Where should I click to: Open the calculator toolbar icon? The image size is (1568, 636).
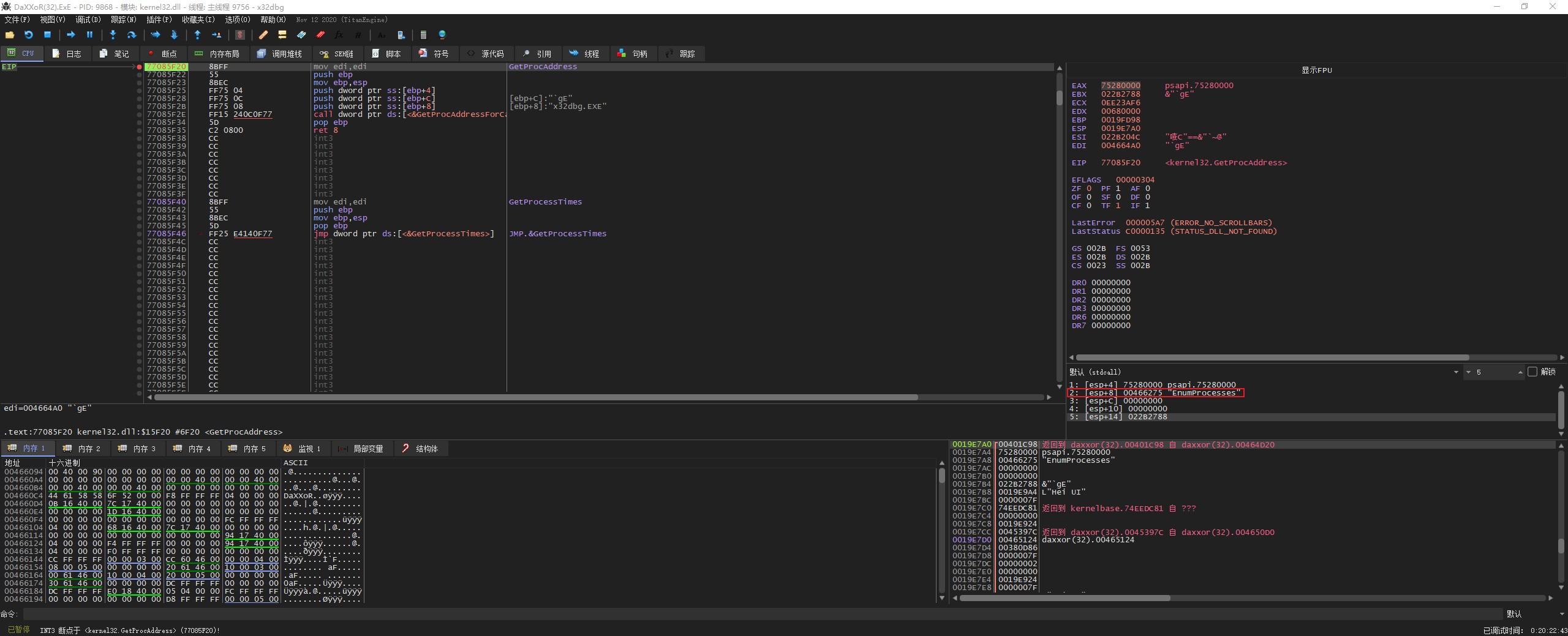[423, 35]
